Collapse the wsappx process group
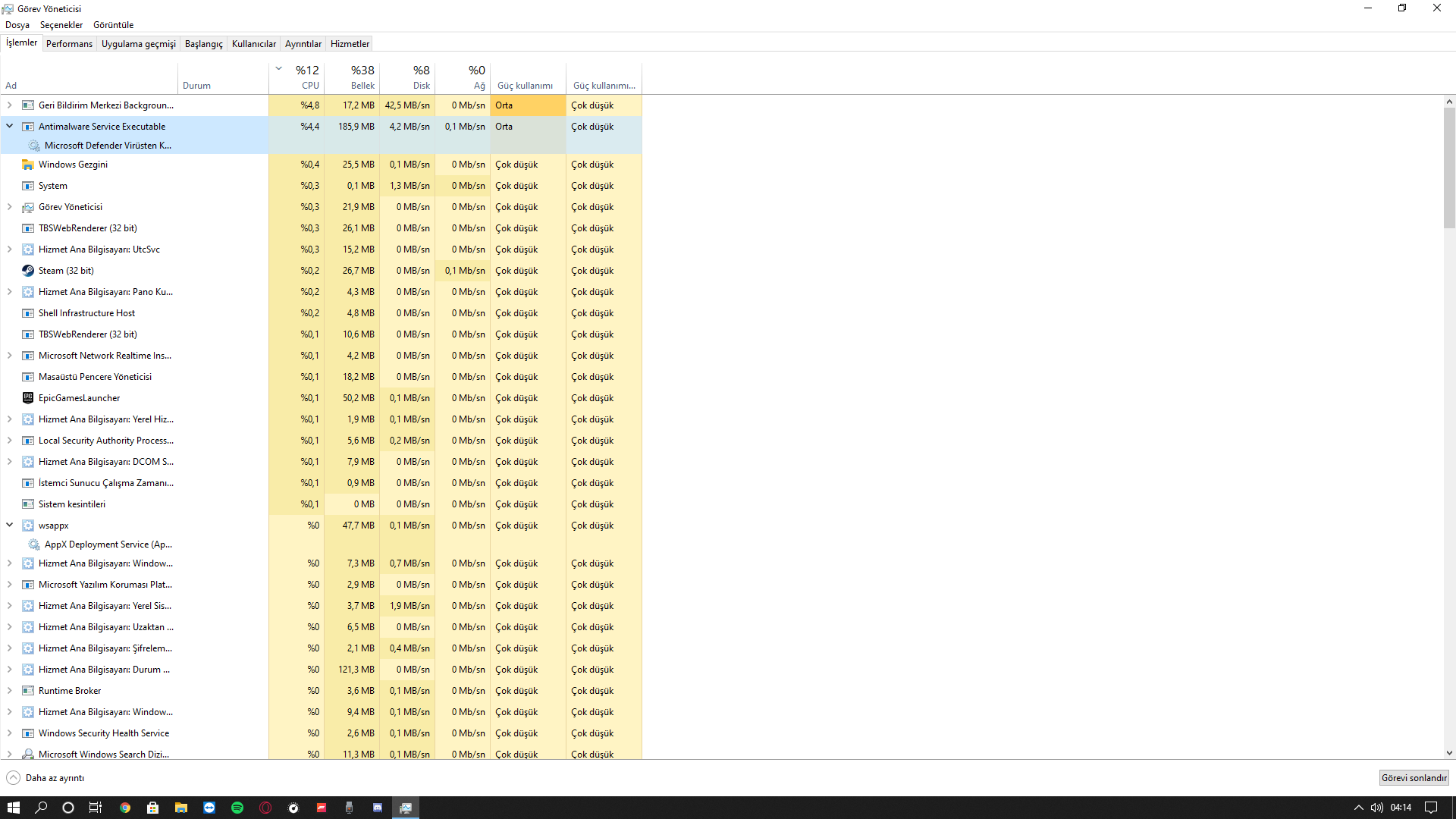Image resolution: width=1456 pixels, height=819 pixels. click(10, 525)
